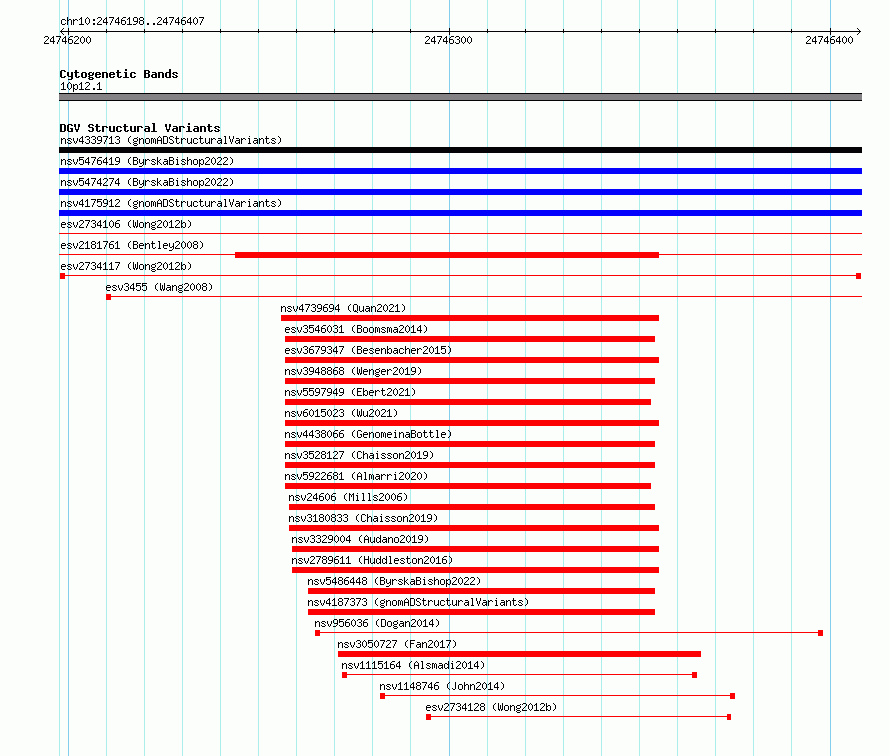
Task: Click the DGV Structural Variants track title
Action: coord(140,128)
